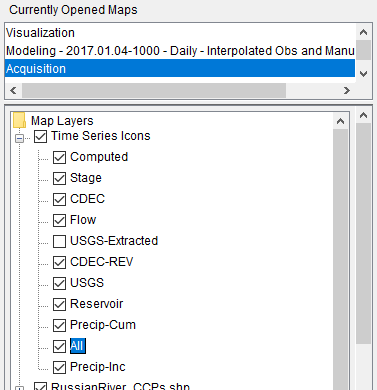Image resolution: width=377 pixels, height=390 pixels.
Task: Select the USGS-Extracted tree label
Action: tap(114, 241)
